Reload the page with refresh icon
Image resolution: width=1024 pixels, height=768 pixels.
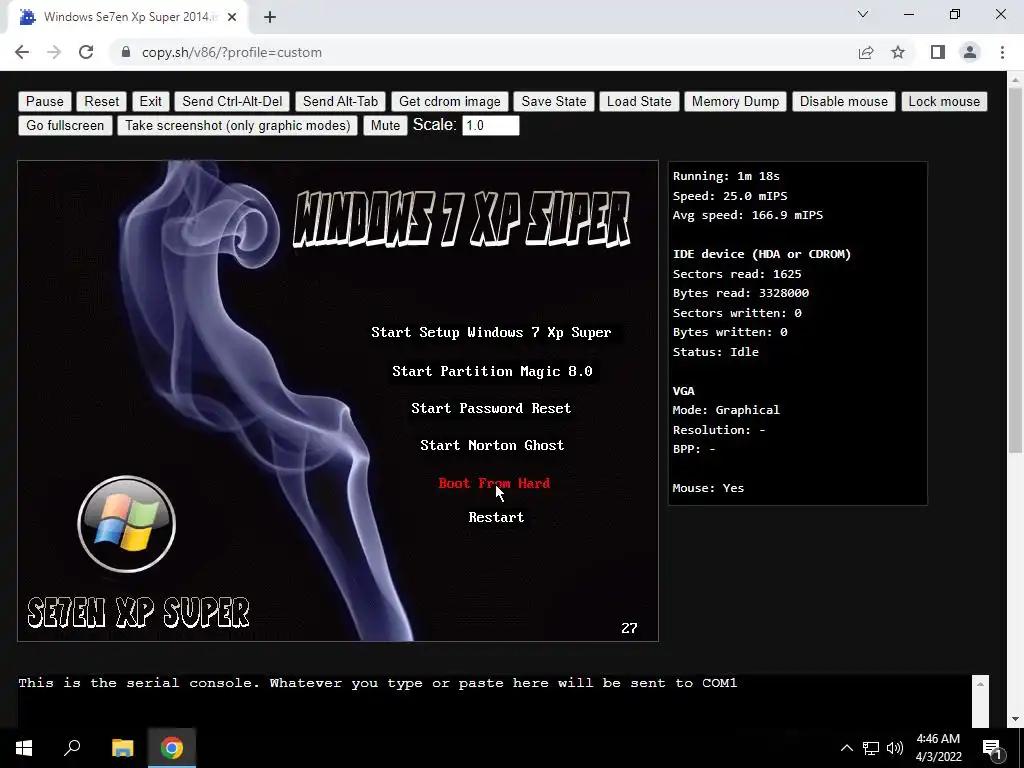click(x=86, y=52)
